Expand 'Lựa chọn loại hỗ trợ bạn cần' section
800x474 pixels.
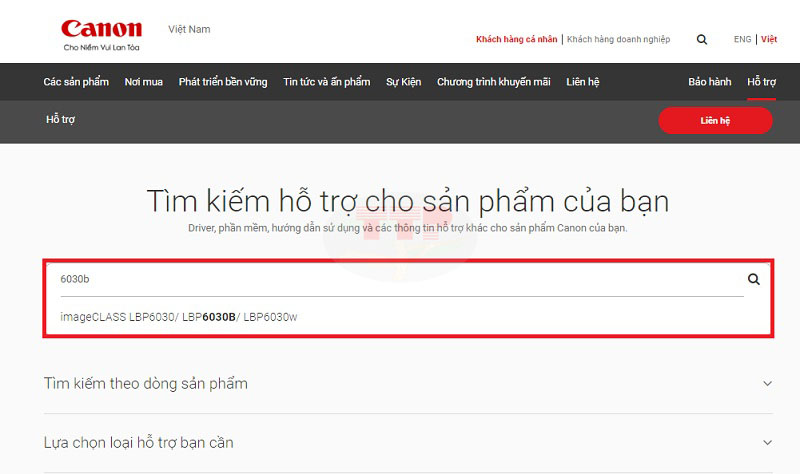click(x=767, y=442)
